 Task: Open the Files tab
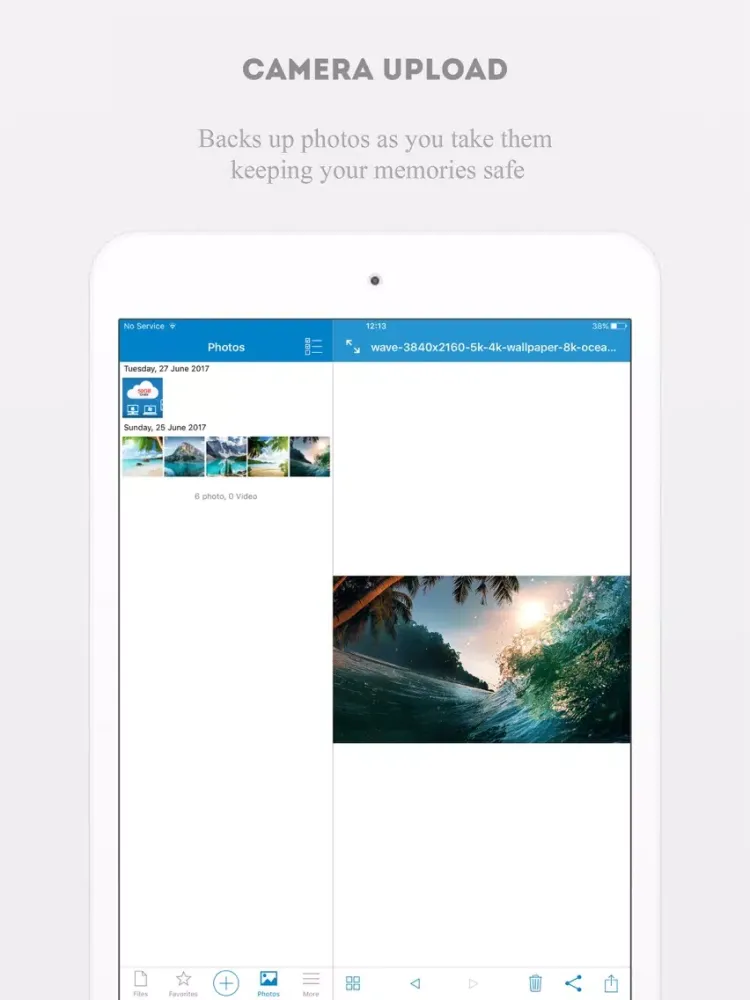click(x=140, y=983)
